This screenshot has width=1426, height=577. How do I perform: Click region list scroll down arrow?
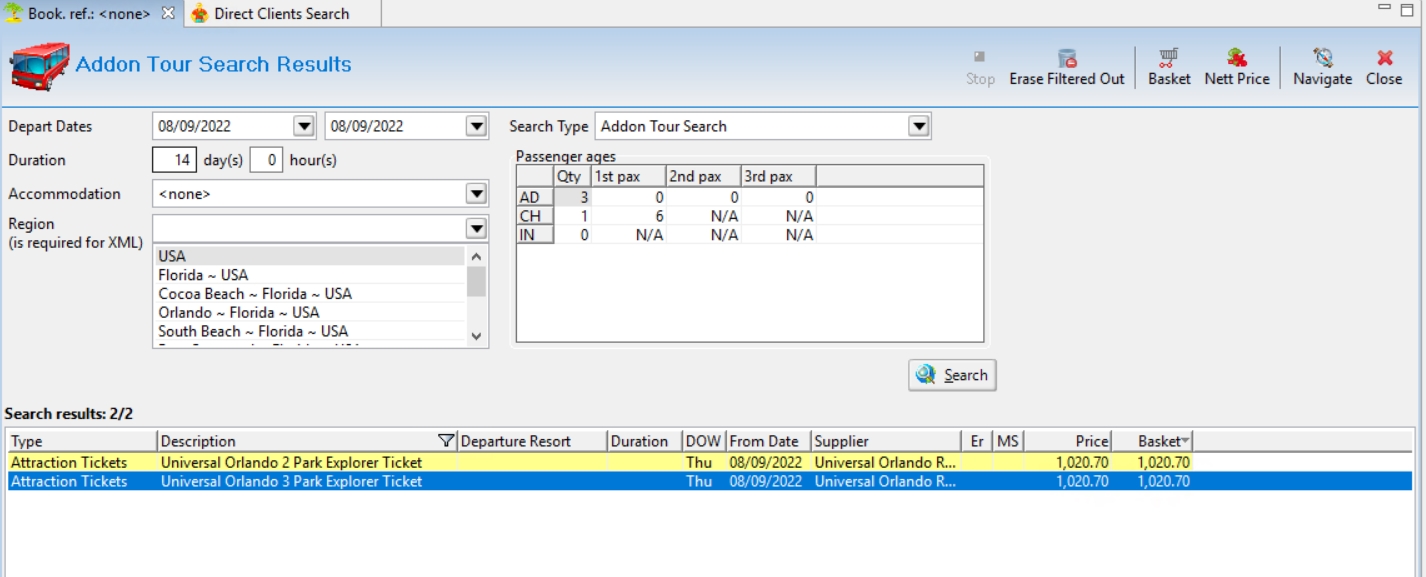tap(476, 337)
